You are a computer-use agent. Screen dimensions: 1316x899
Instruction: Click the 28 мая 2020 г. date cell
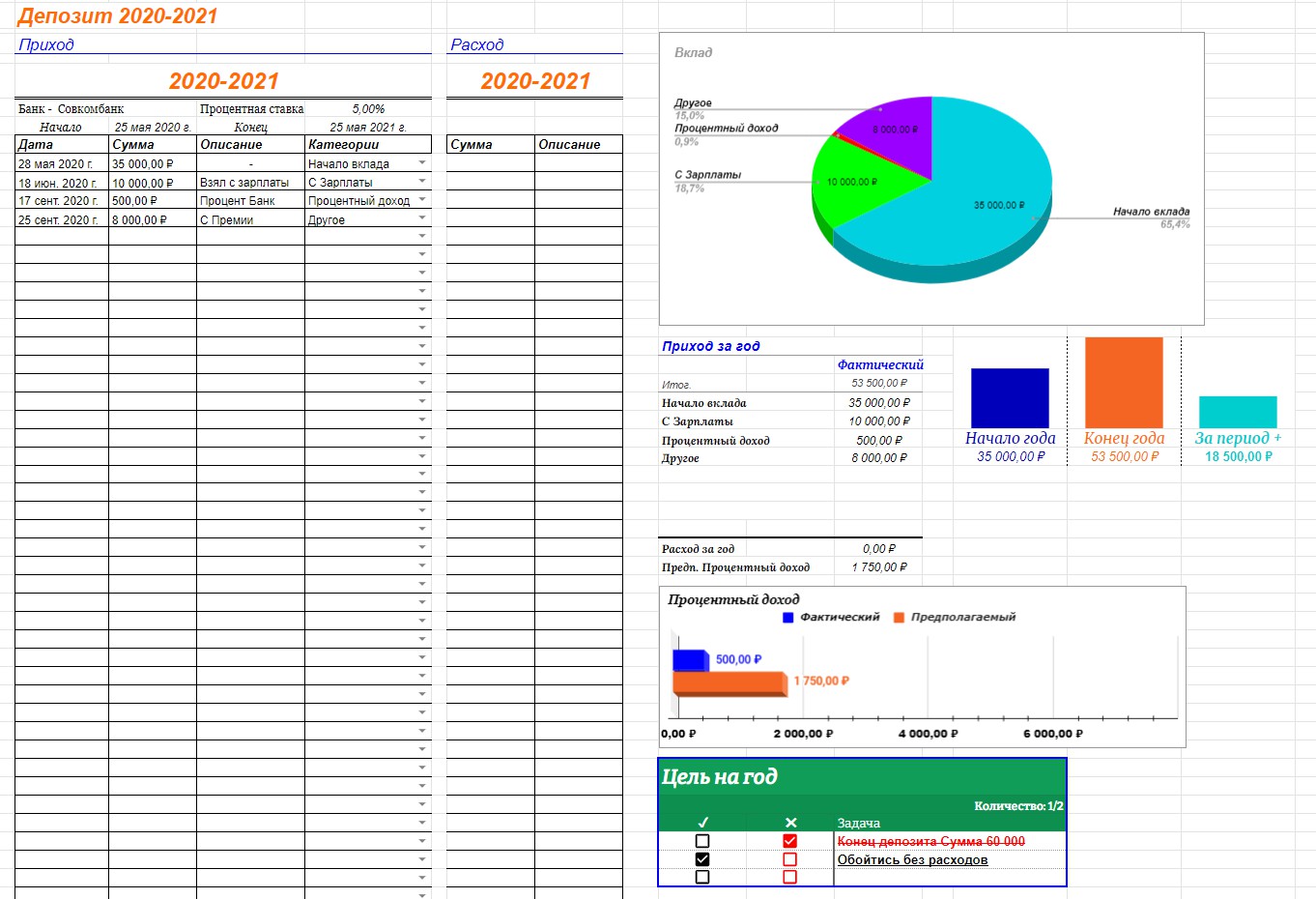[62, 163]
